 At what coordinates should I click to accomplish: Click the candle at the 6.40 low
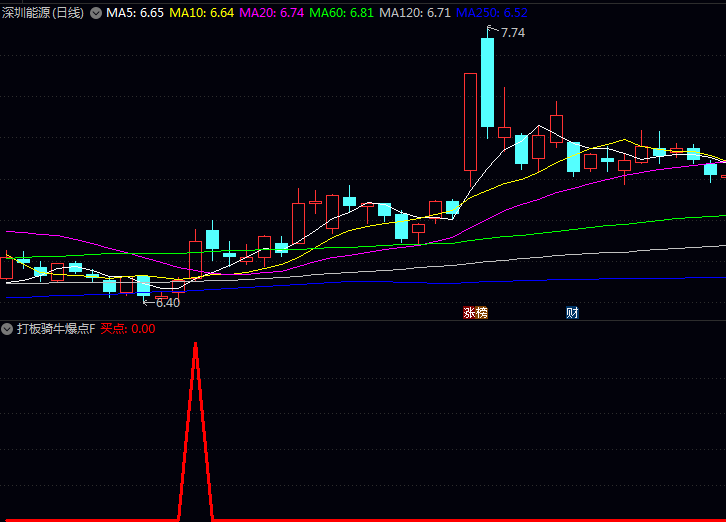click(x=143, y=285)
